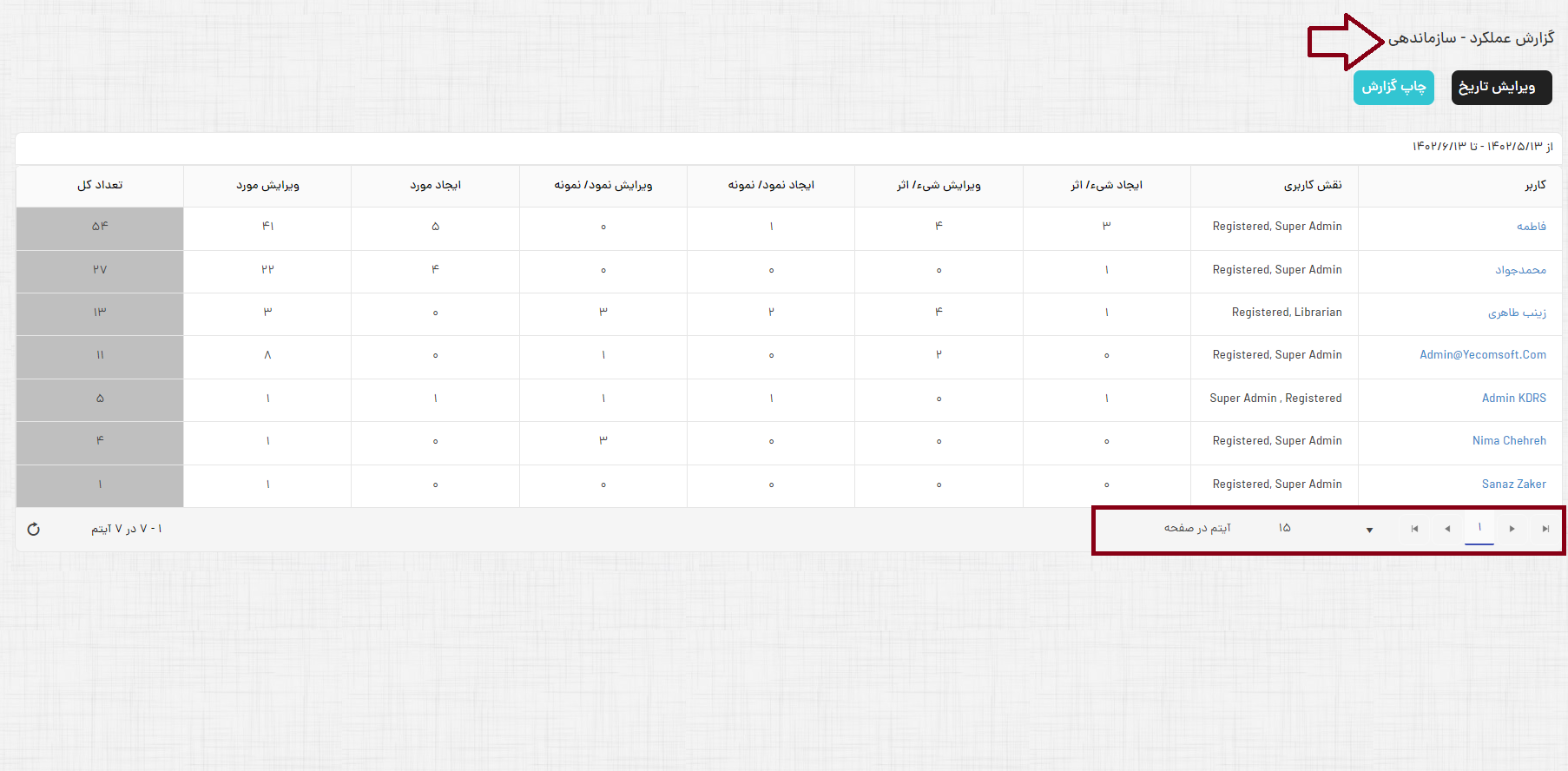
Task: Open user link زینب طاهری
Action: click(x=1517, y=313)
